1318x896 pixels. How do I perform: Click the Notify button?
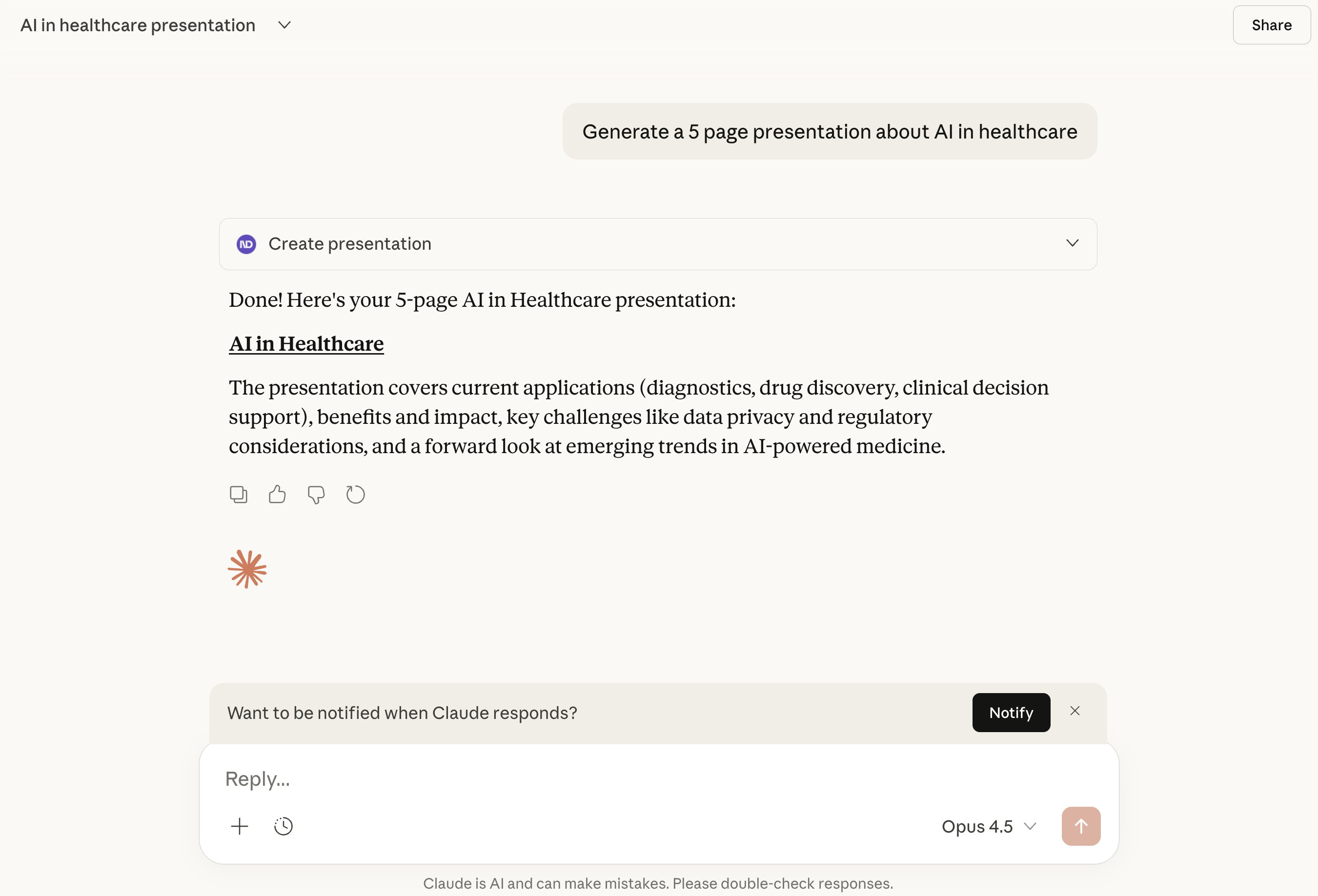[x=1011, y=713]
